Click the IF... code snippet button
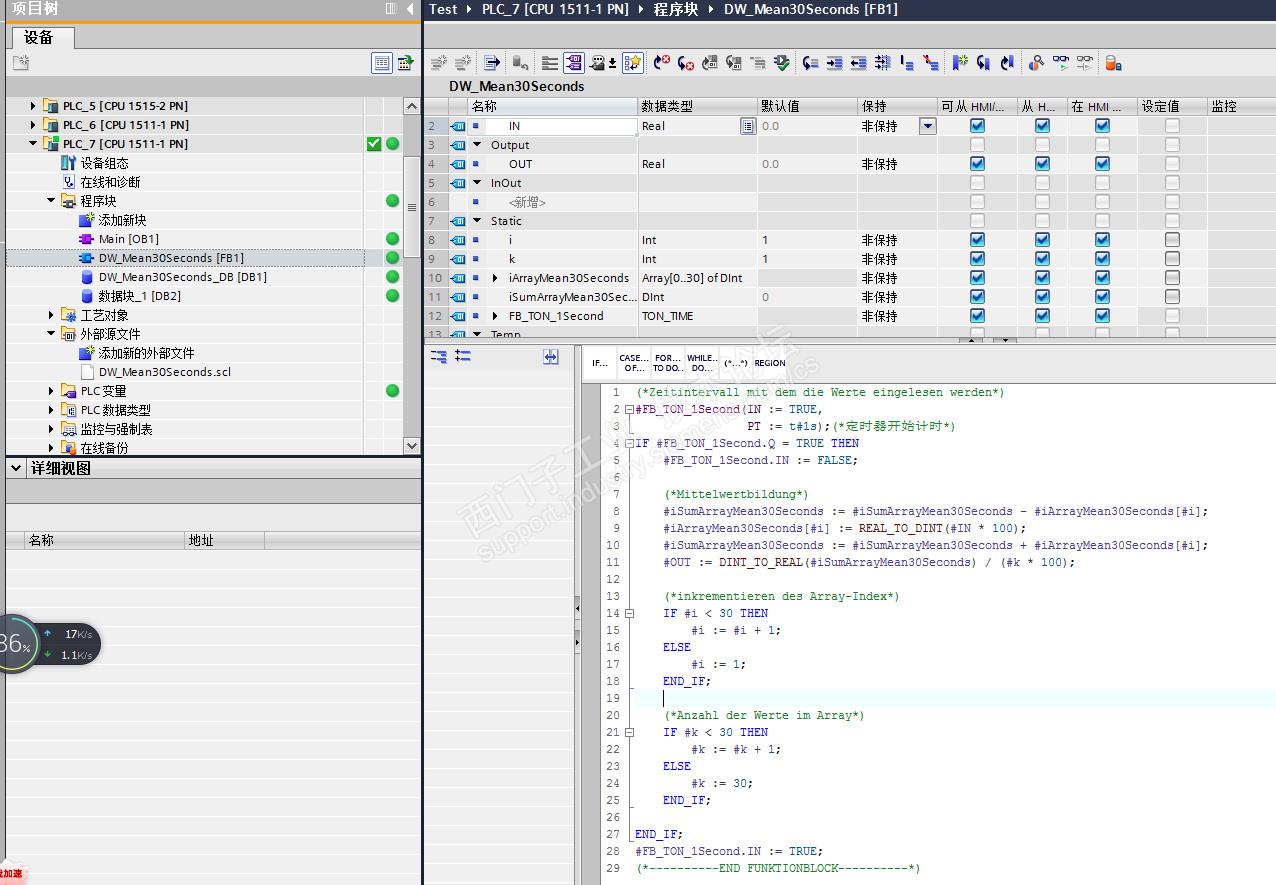The width and height of the screenshot is (1276, 885). coord(600,362)
